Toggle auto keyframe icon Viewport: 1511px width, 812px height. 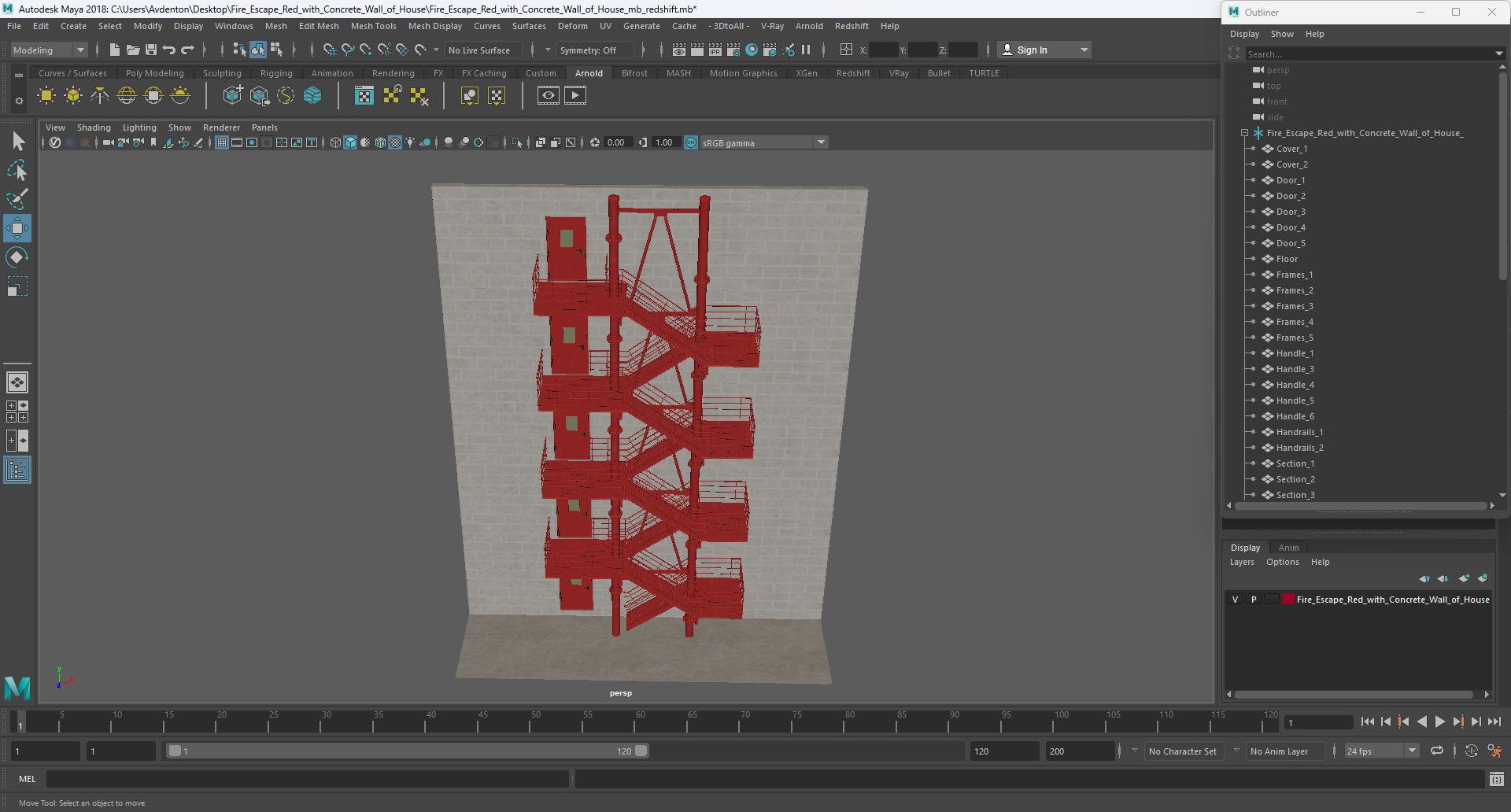1472,751
